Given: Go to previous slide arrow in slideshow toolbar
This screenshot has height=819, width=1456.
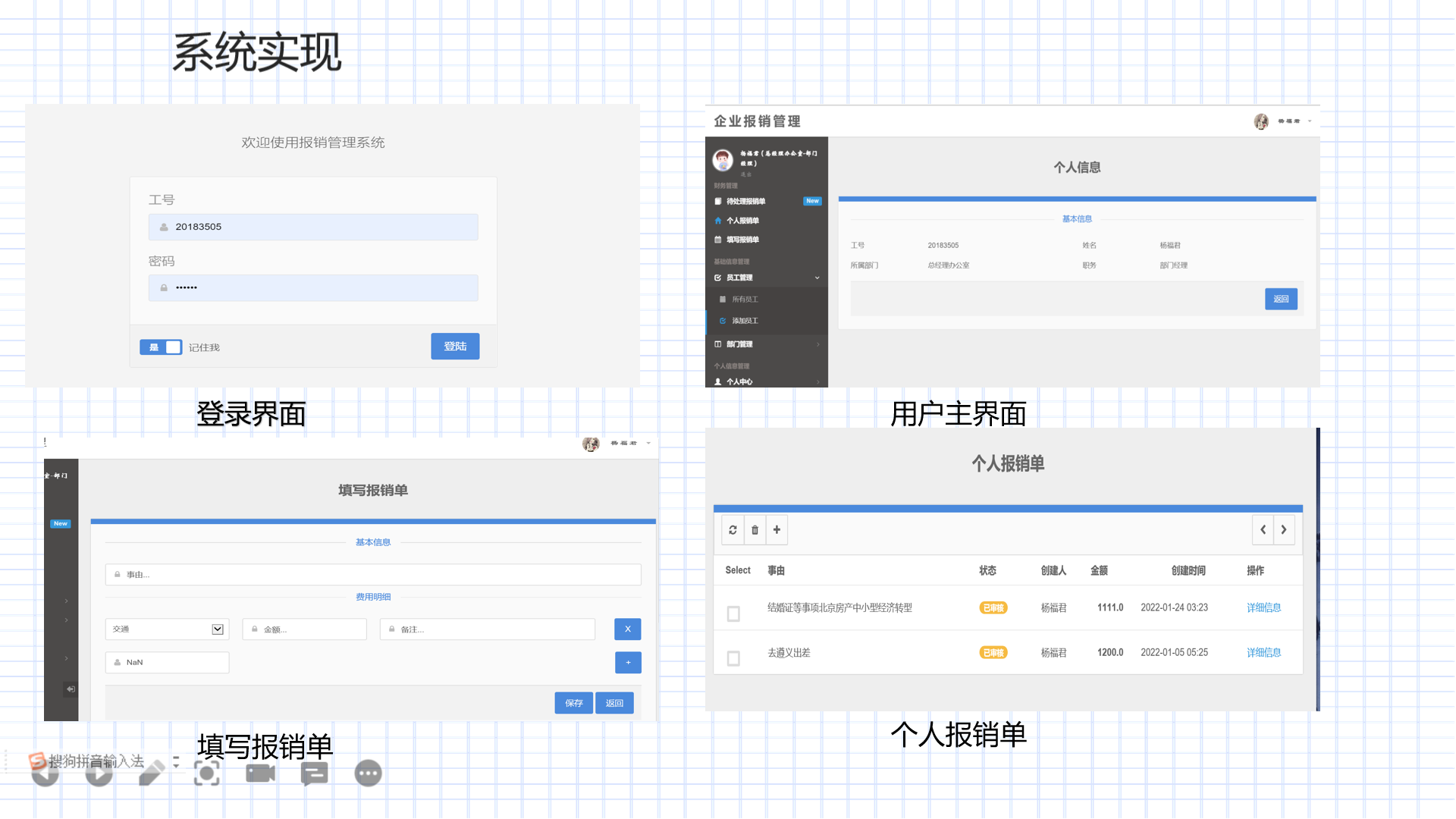Looking at the screenshot, I should pyautogui.click(x=45, y=773).
